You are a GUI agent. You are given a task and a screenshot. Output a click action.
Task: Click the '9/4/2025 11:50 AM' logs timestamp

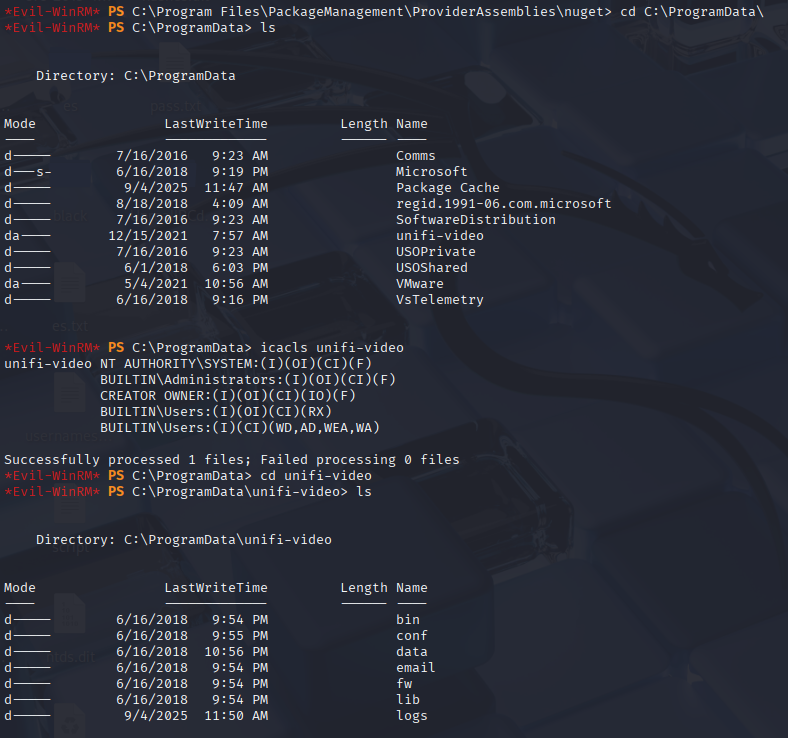(x=196, y=716)
